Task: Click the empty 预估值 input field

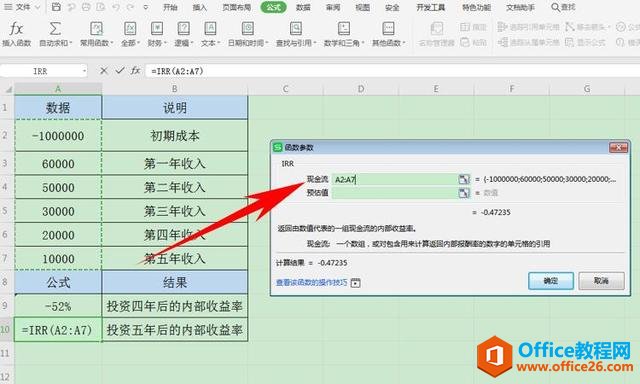Action: (x=395, y=193)
